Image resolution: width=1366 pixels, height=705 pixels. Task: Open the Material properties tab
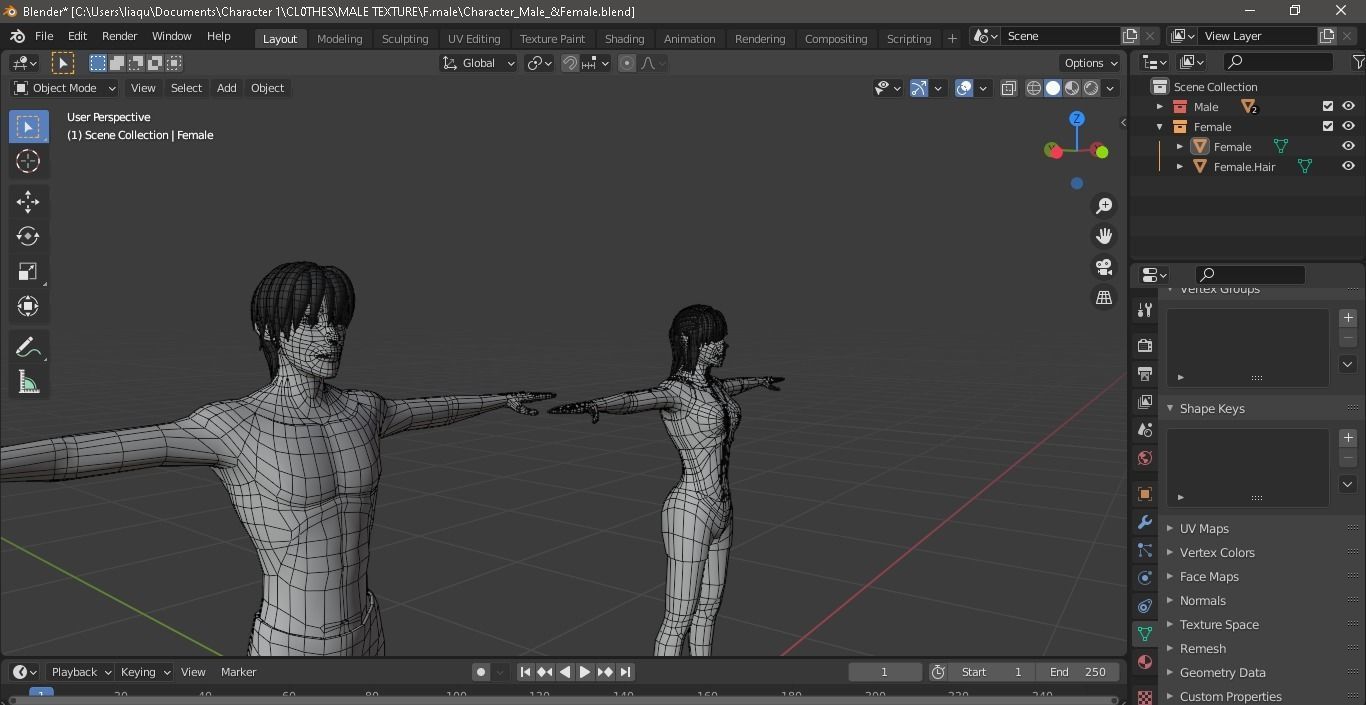click(1145, 662)
